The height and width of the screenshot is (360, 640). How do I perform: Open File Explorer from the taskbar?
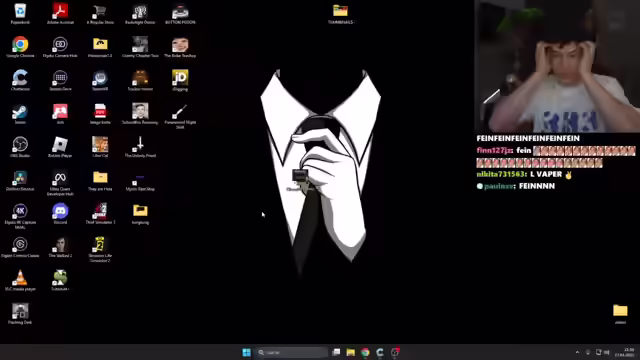click(x=351, y=352)
